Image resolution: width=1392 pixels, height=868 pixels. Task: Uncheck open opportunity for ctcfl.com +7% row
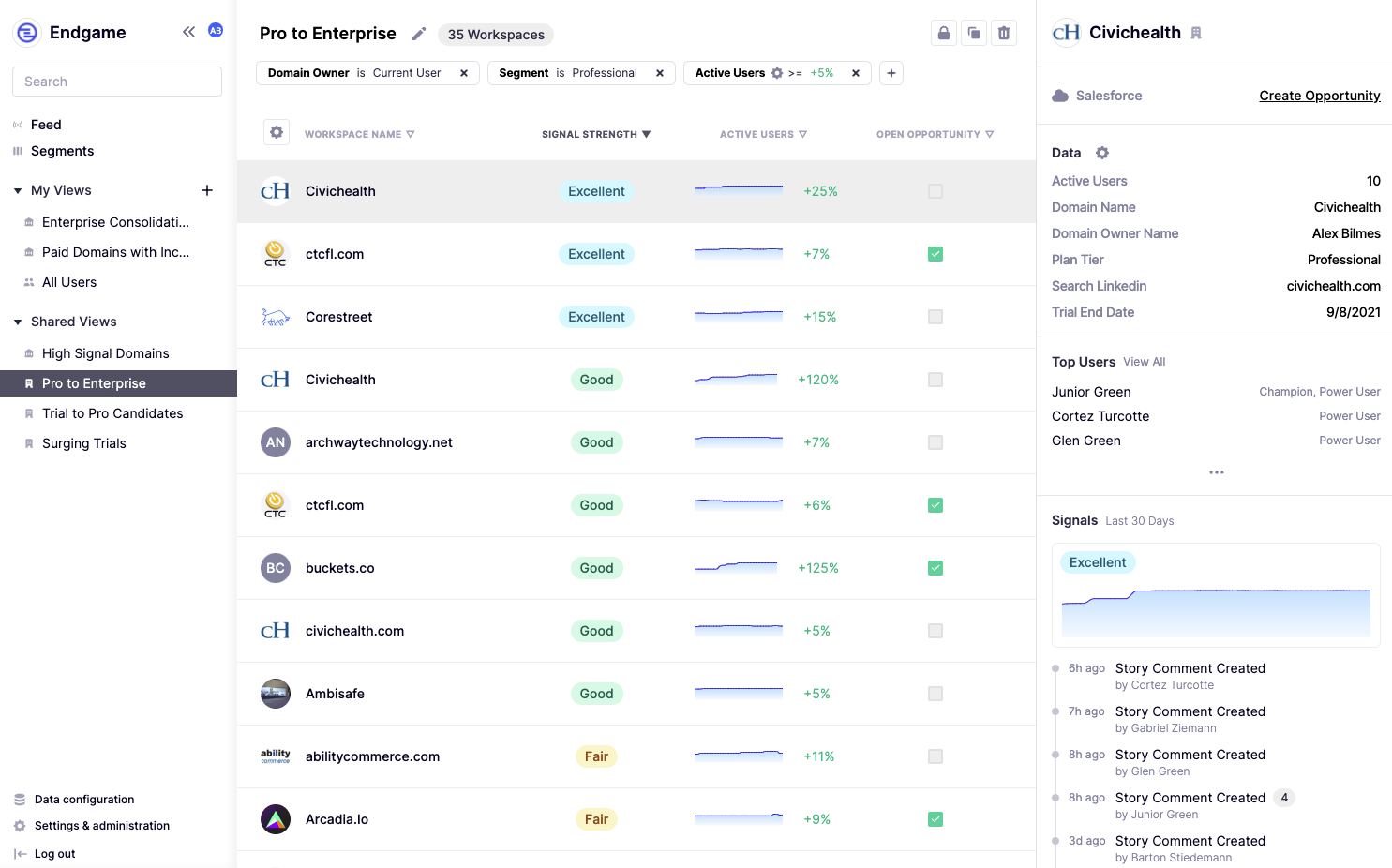click(x=935, y=254)
